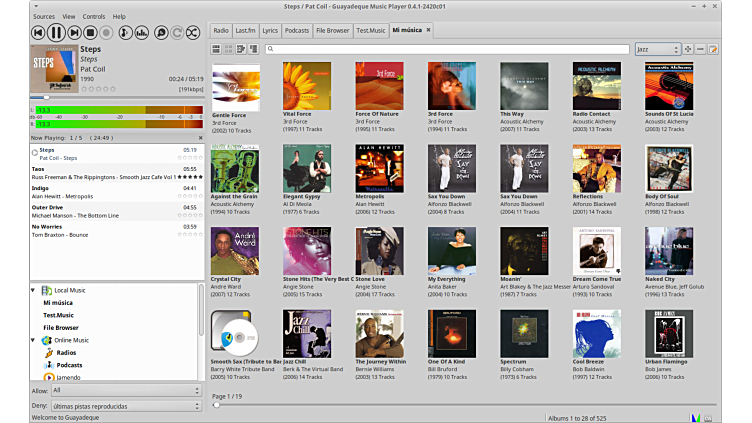This screenshot has height=423, width=752.
Task: Open the Deny filter dropdown
Action: [125, 406]
